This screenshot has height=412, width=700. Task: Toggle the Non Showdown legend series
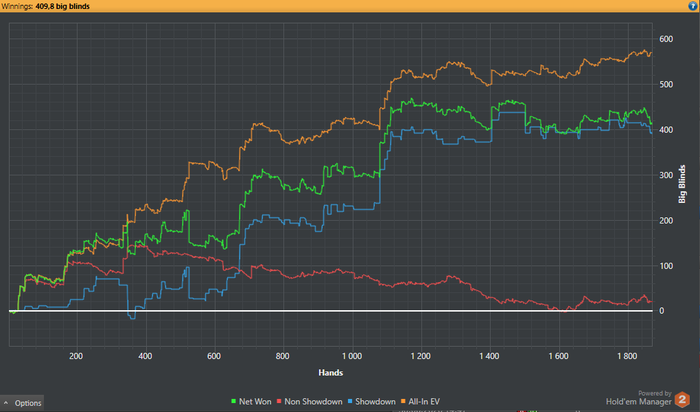(310, 401)
